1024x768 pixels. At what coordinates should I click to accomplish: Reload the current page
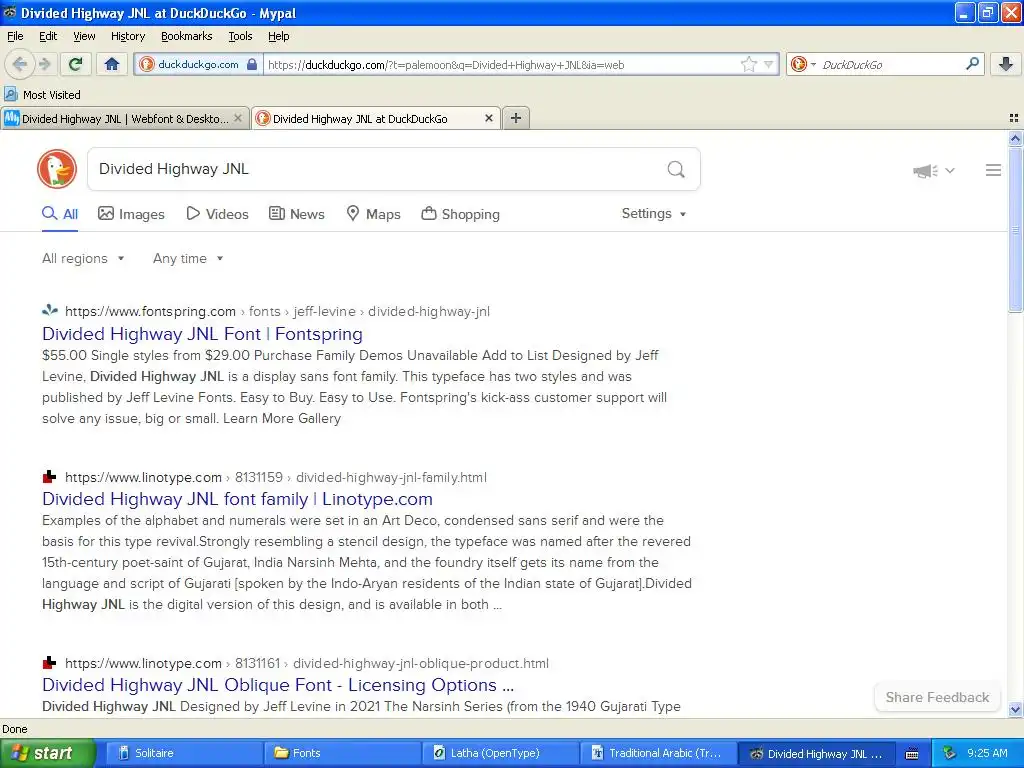pos(76,64)
